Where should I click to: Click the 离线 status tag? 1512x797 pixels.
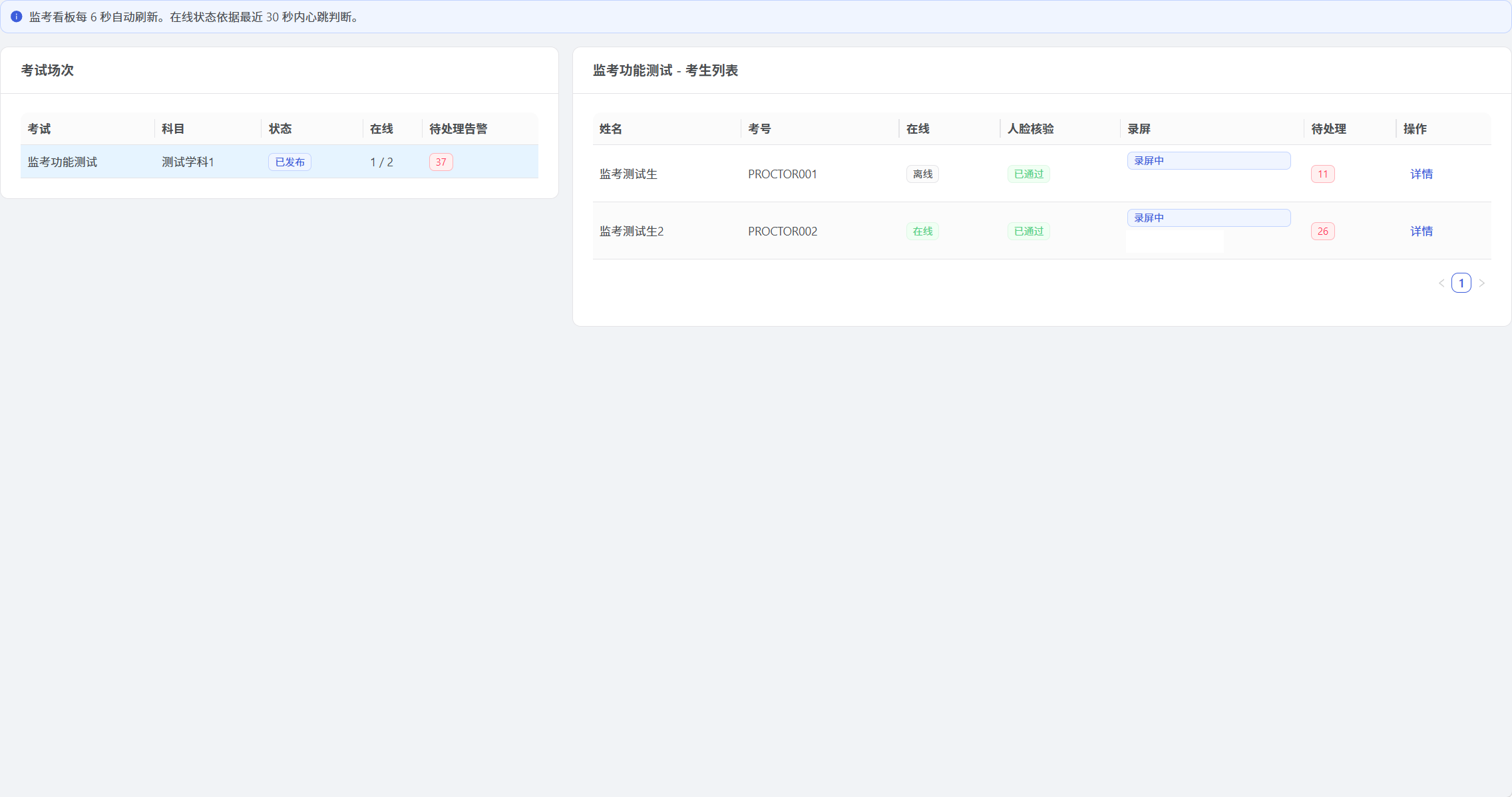click(922, 174)
